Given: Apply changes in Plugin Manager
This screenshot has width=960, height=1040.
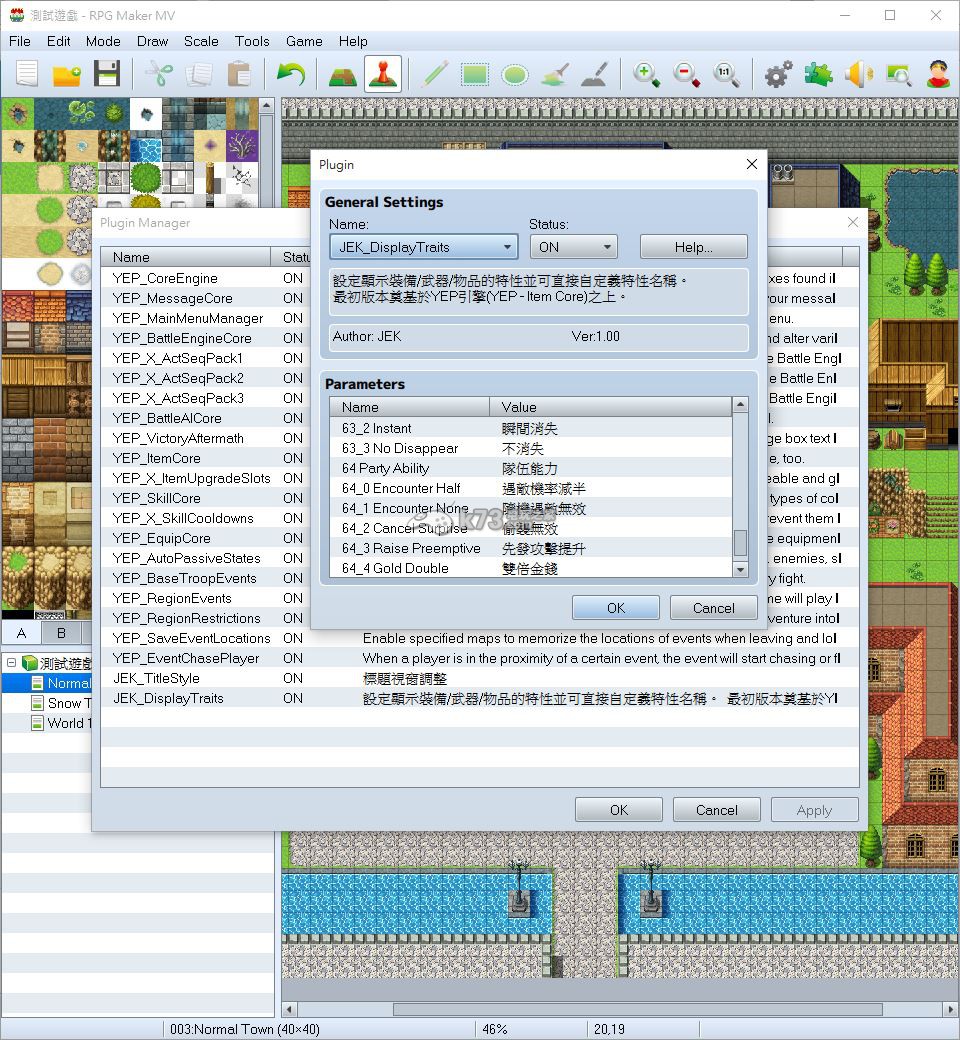Looking at the screenshot, I should (814, 809).
